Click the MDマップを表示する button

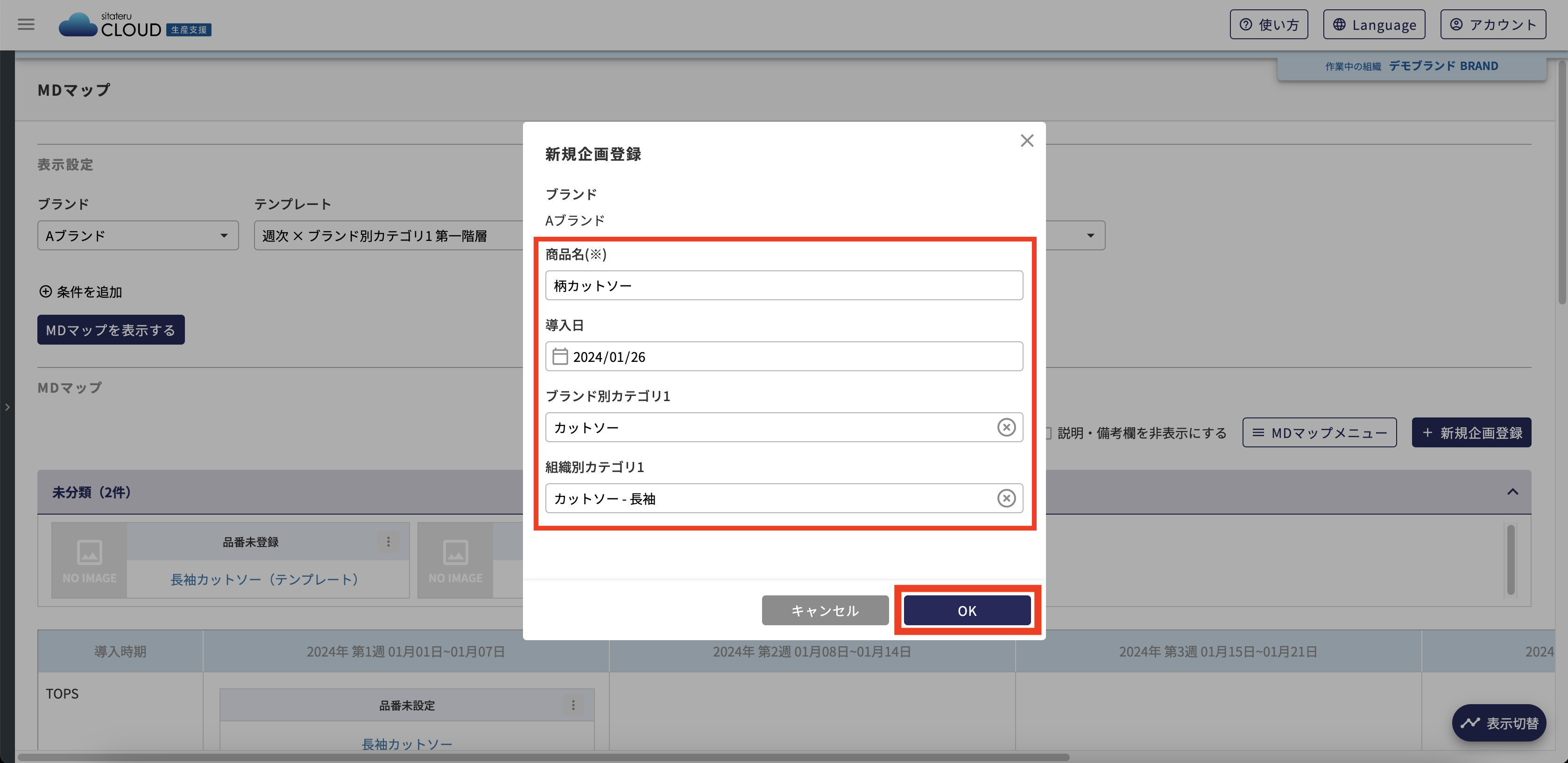[x=111, y=330]
